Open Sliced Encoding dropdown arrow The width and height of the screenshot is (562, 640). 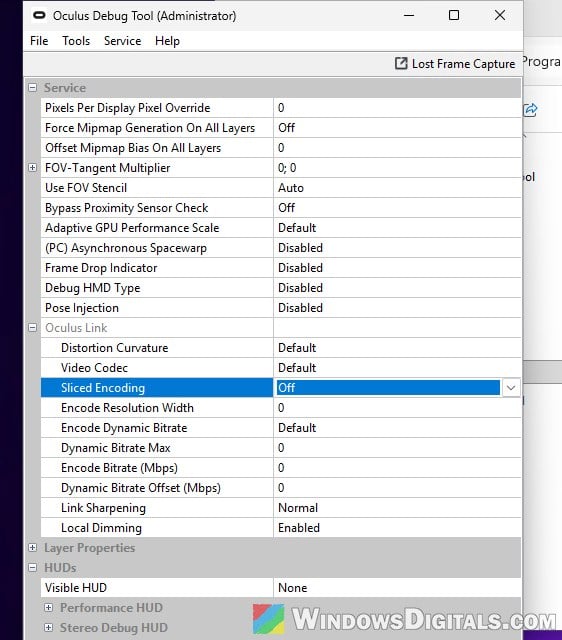511,388
